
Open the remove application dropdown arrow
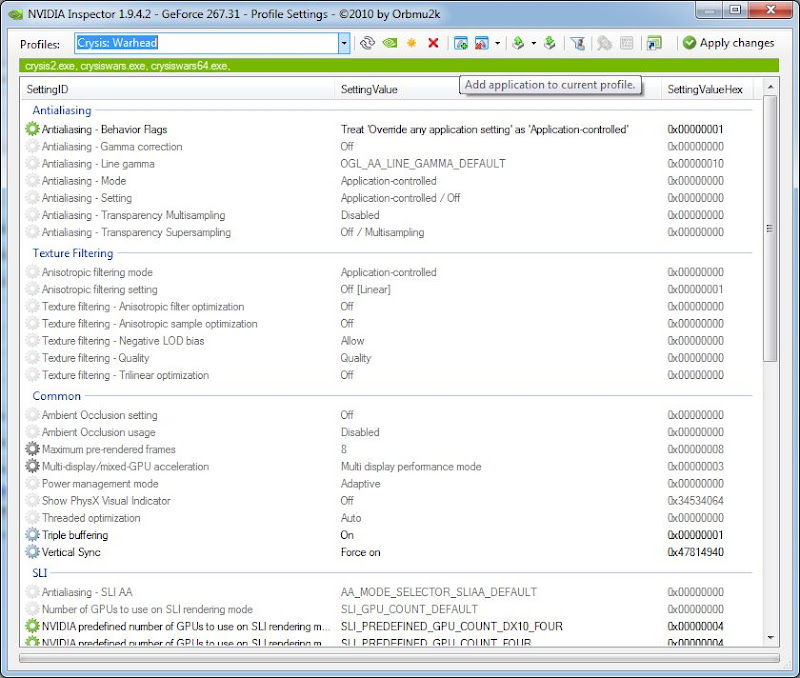coord(497,43)
